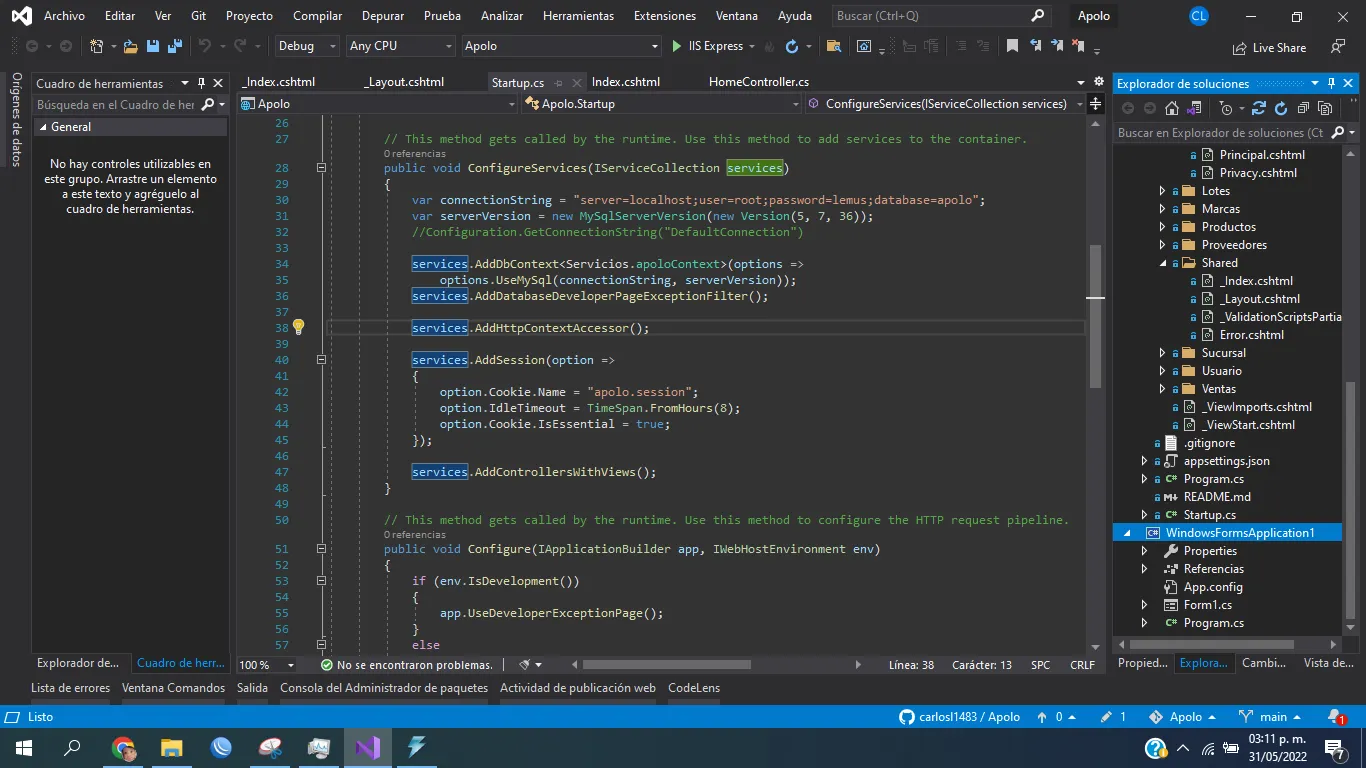Open the Debug configuration dropdown
Viewport: 1366px width, 768px height.
[x=308, y=46]
